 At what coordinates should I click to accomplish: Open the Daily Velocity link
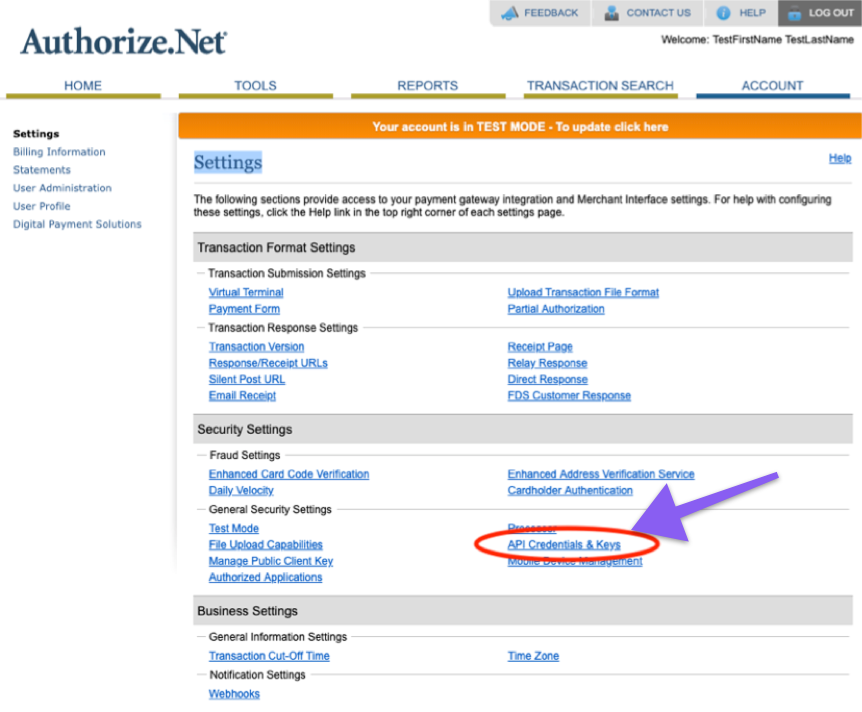[x=241, y=490]
